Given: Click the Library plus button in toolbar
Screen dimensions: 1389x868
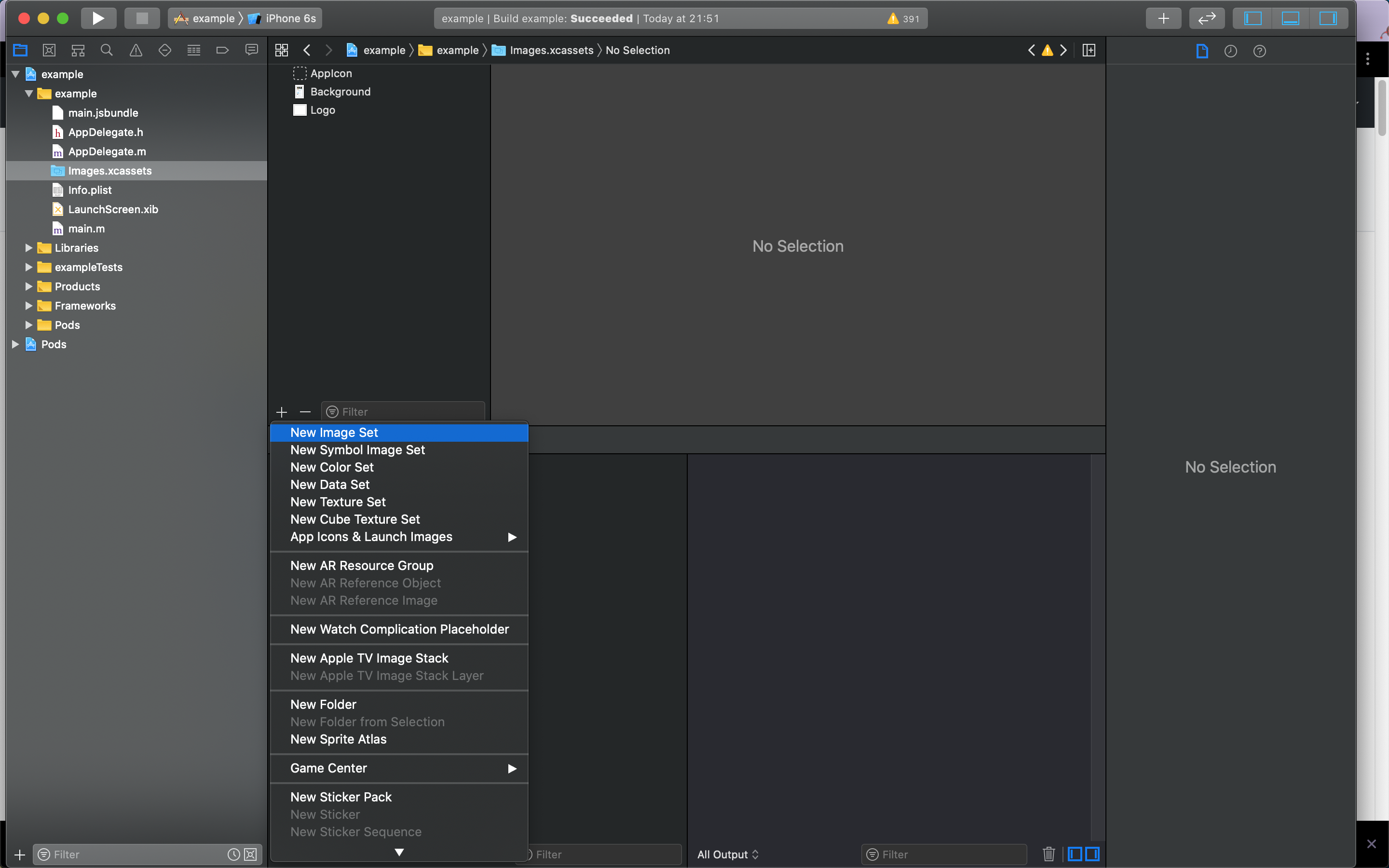Looking at the screenshot, I should pos(1163,18).
